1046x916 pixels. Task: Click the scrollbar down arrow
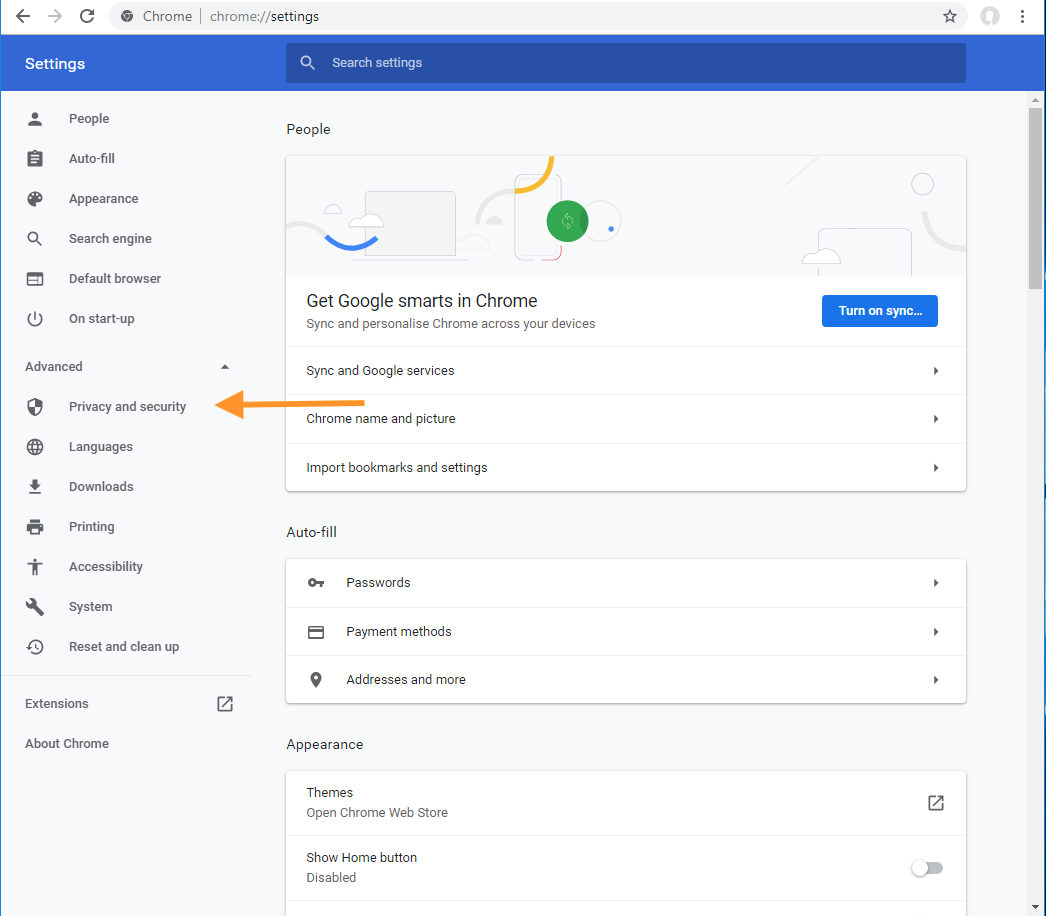[x=1035, y=907]
